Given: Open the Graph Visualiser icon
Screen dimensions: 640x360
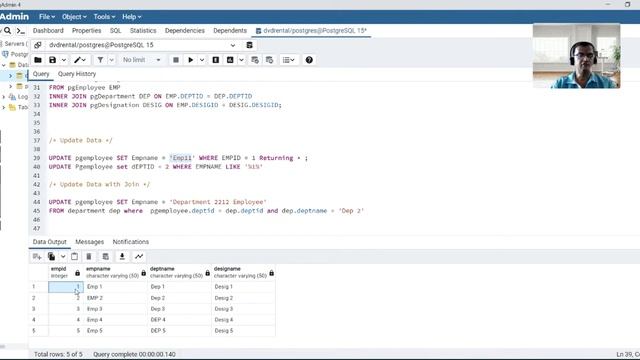Looking at the screenshot, I should click(x=139, y=256).
